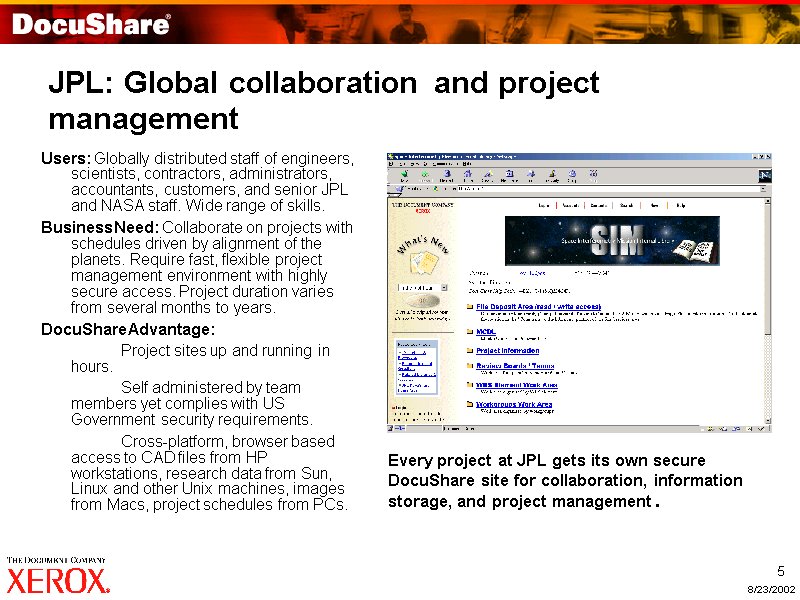Click the Netscape location address field
Viewport: 800px width, 600px height.
pos(608,189)
